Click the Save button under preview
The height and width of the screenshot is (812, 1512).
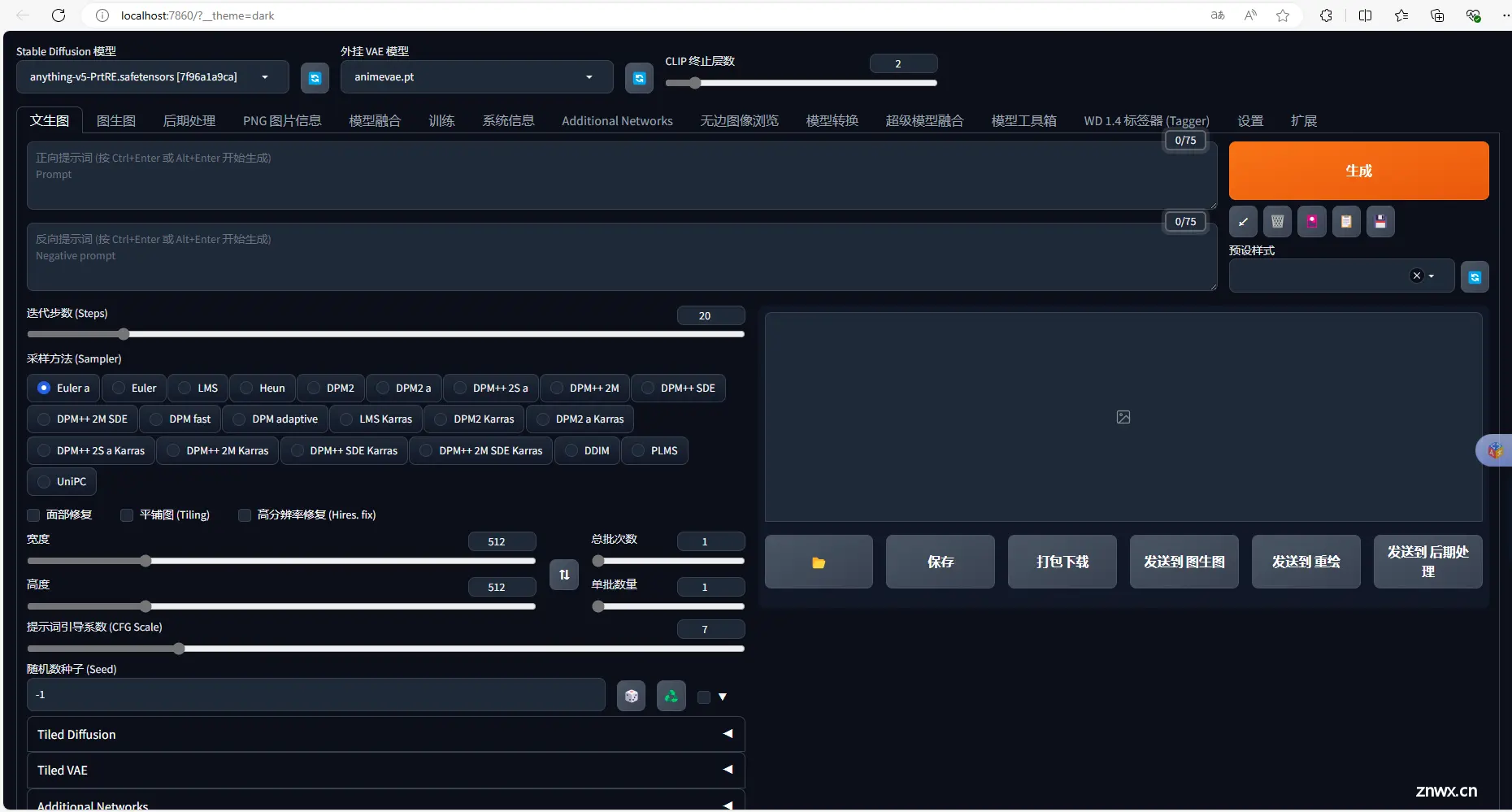(941, 562)
